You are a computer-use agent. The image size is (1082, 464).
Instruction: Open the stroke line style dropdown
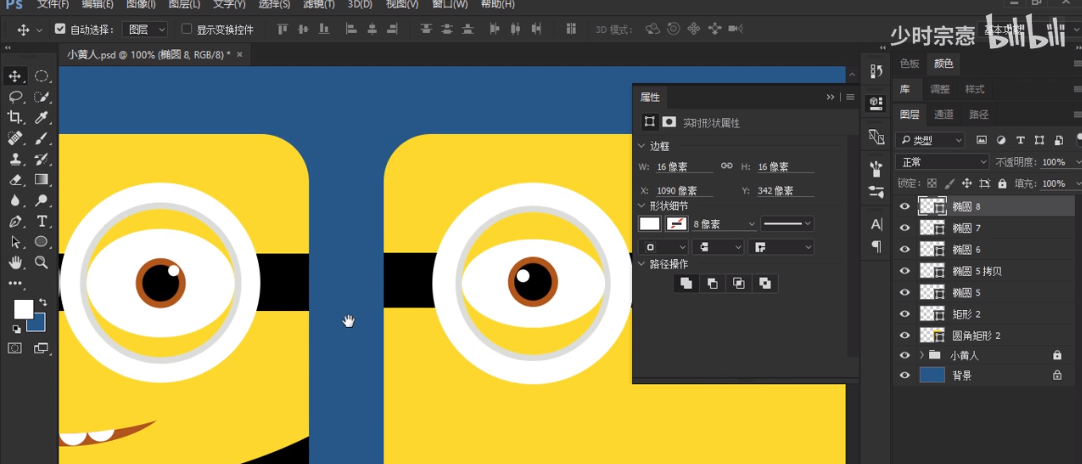pyautogui.click(x=787, y=224)
